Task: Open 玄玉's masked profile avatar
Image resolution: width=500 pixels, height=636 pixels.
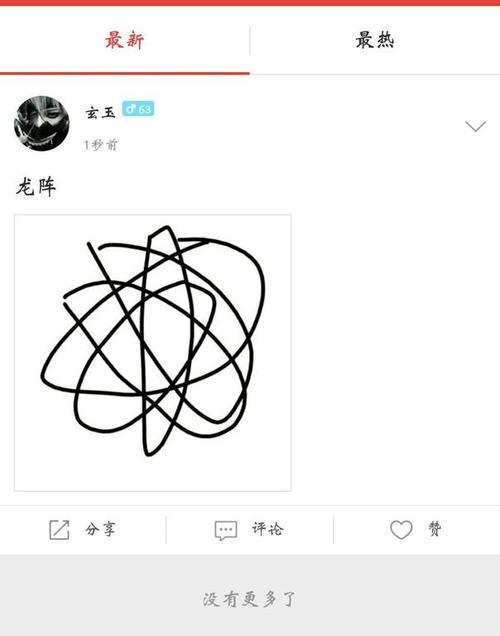Action: tap(41, 123)
